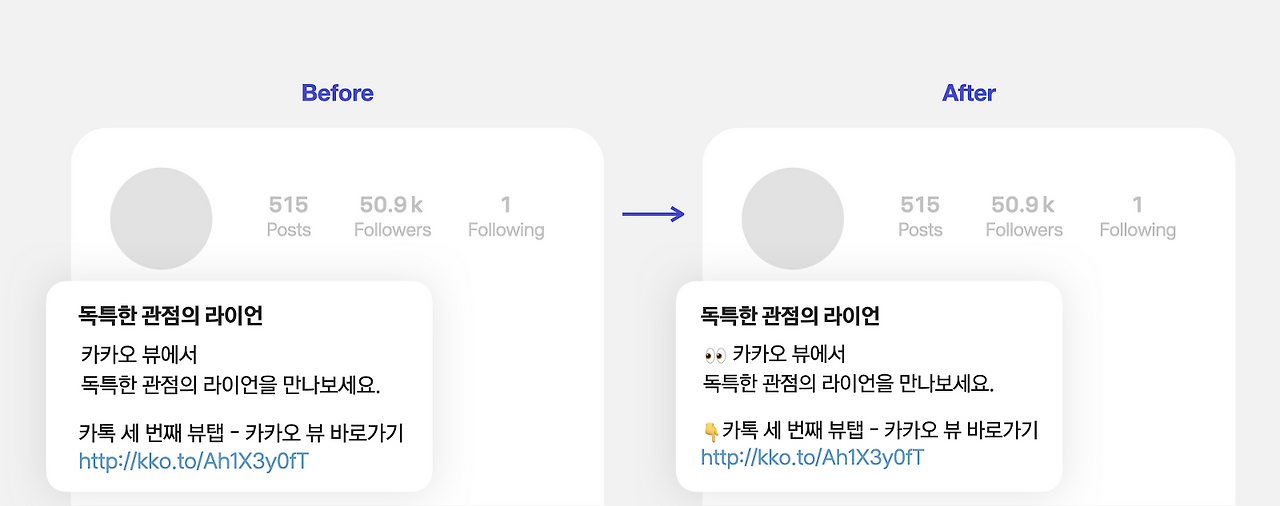This screenshot has height=506, width=1280.
Task: Select the After heading label
Action: pyautogui.click(x=969, y=93)
